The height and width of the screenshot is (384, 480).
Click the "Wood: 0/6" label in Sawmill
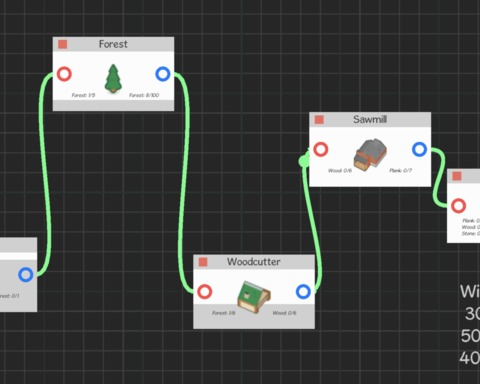340,171
